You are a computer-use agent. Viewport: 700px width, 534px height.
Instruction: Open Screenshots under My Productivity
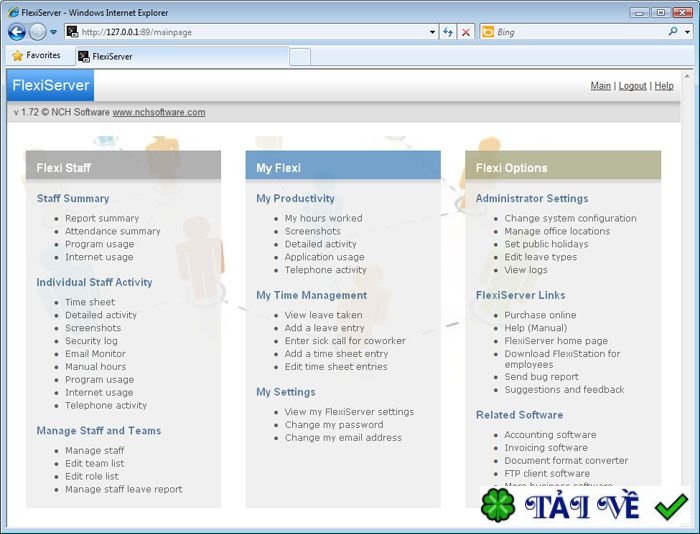(312, 231)
